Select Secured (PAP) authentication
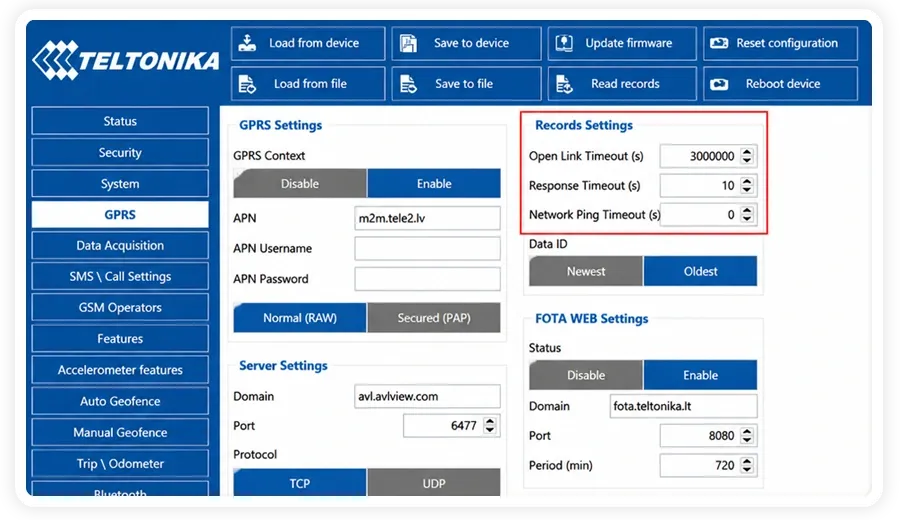Screen dimensions: 900x520 [x=434, y=318]
